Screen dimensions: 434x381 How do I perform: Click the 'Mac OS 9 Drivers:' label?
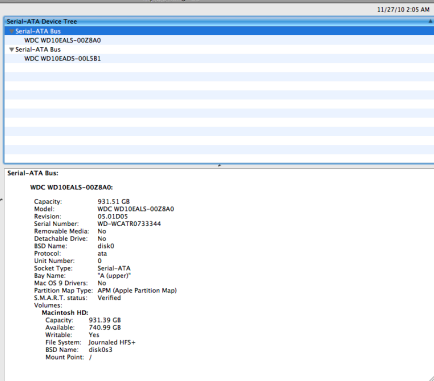[61, 283]
